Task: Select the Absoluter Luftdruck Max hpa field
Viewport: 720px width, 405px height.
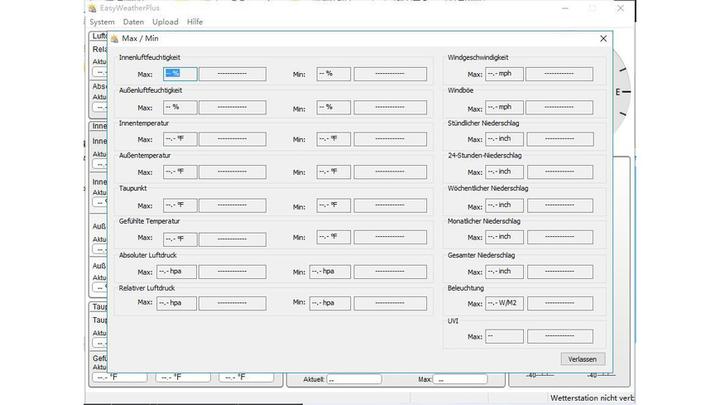Action: pos(176,271)
